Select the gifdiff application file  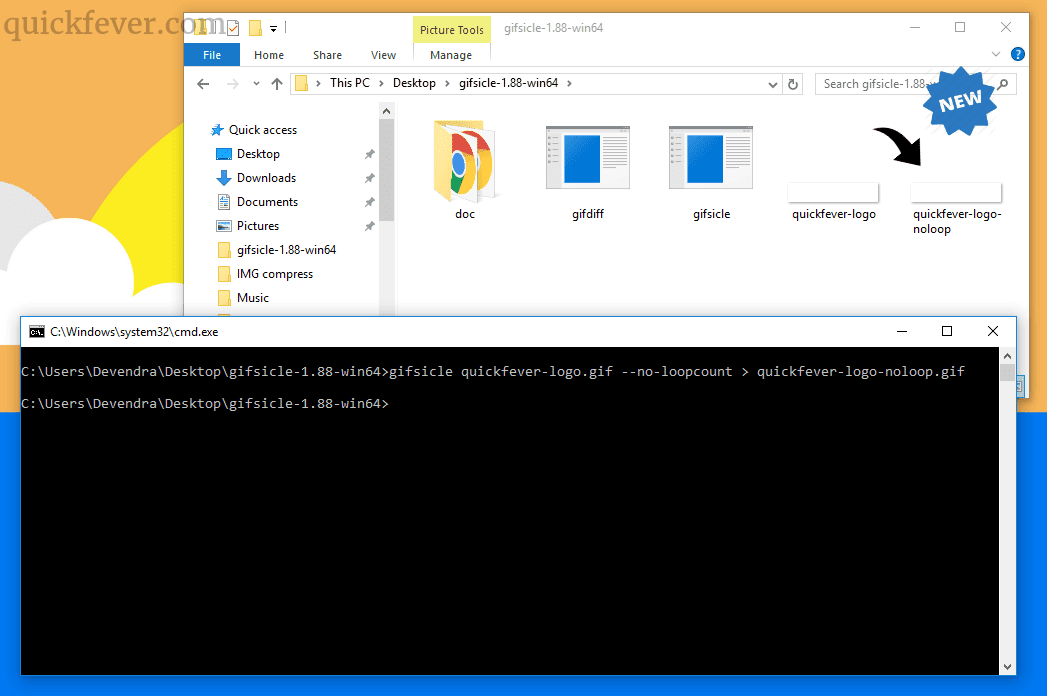point(588,170)
